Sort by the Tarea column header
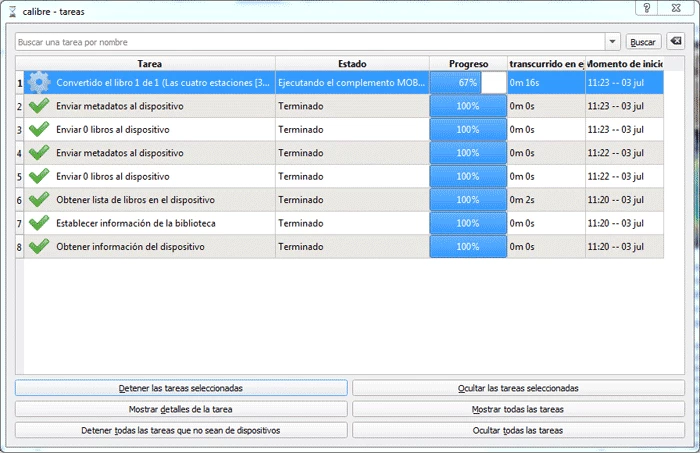 point(150,63)
